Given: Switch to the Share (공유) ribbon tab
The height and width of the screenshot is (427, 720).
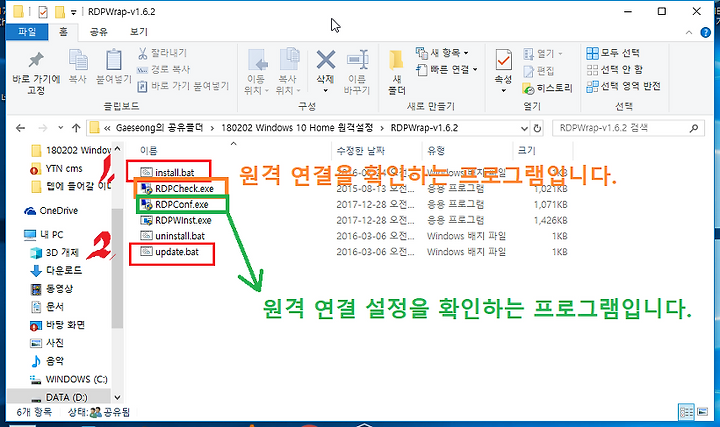Looking at the screenshot, I should (x=98, y=32).
